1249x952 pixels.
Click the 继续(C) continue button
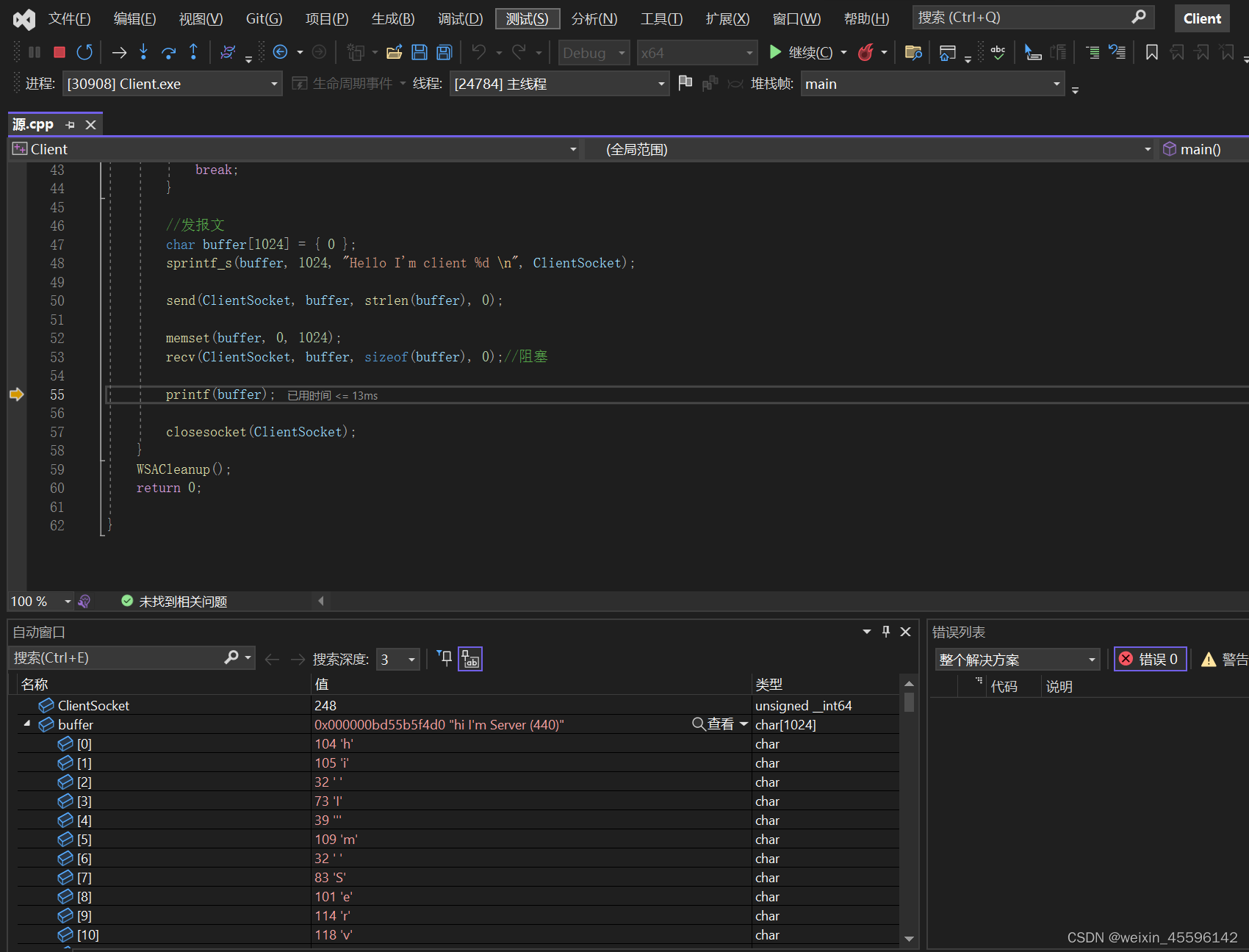pos(801,52)
